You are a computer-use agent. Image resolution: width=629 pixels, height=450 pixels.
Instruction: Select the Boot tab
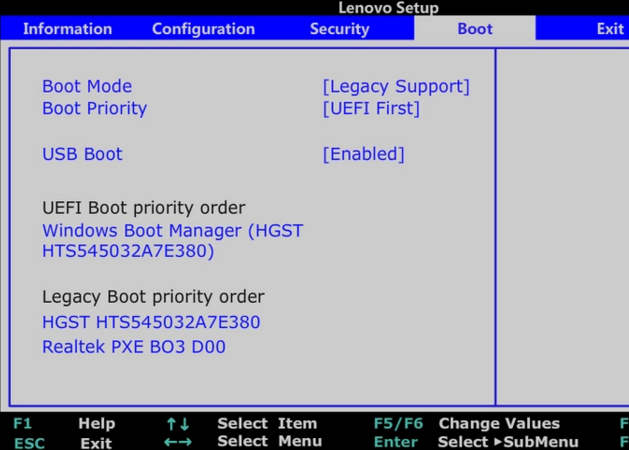[x=474, y=29]
